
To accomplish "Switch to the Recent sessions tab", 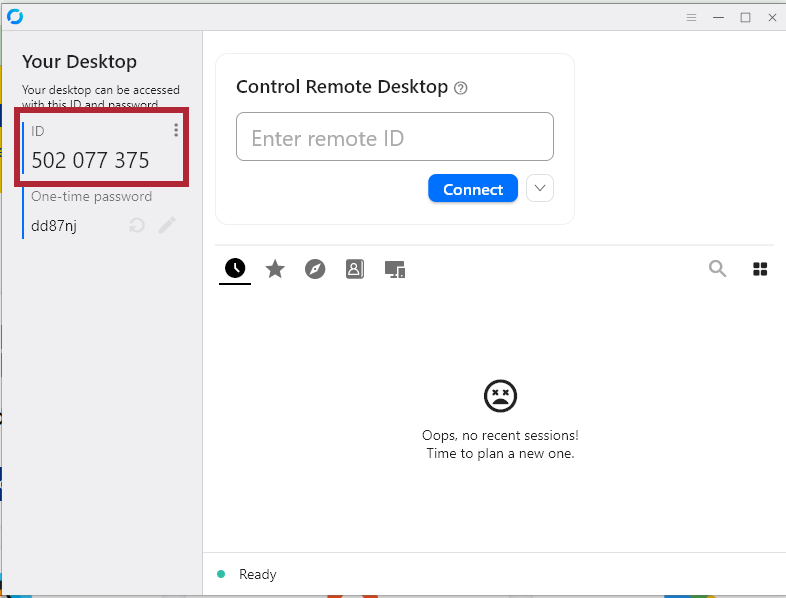I will pos(235,269).
